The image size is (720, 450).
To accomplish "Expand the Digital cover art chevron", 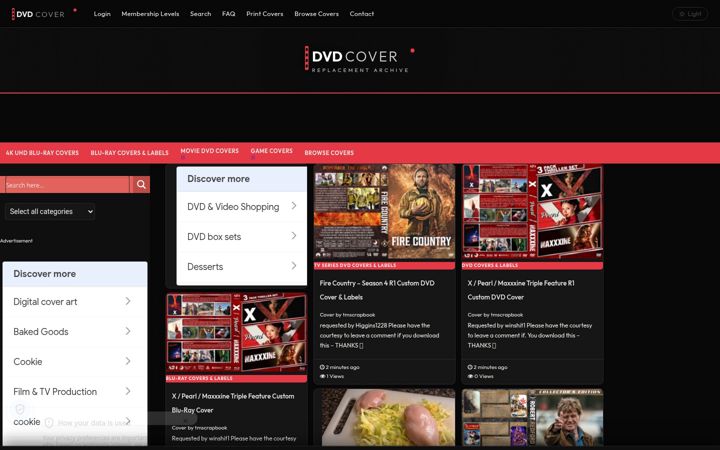I will click(128, 301).
